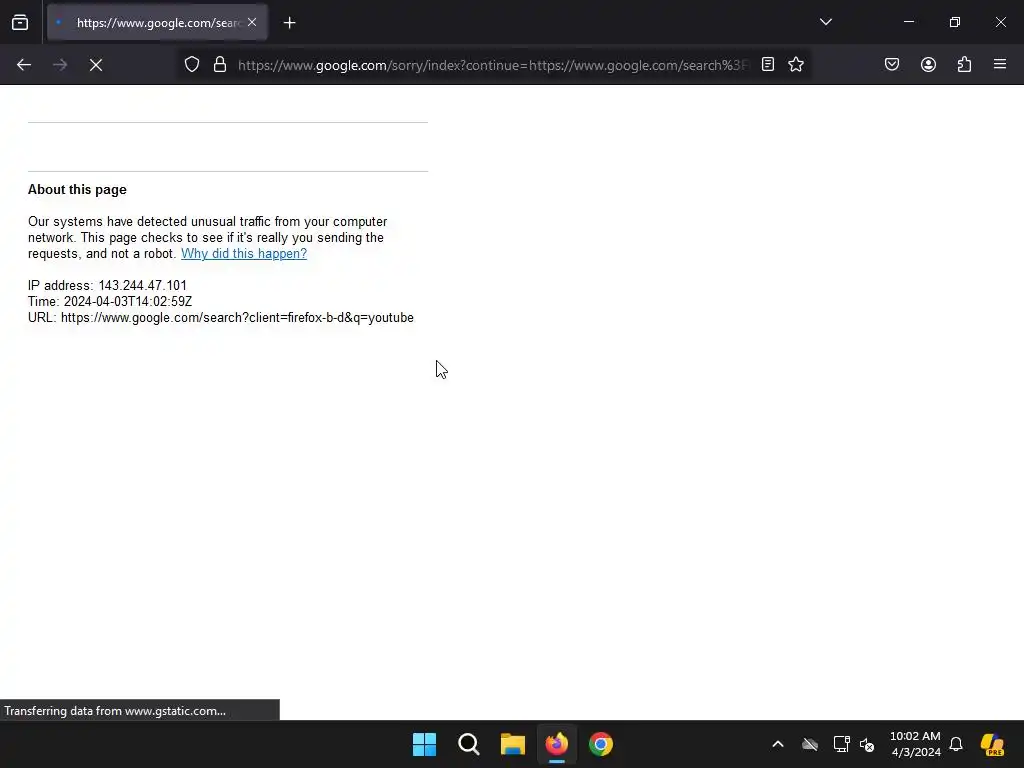Open the extensions puzzle icon
Viewport: 1024px width, 768px height.
965,65
